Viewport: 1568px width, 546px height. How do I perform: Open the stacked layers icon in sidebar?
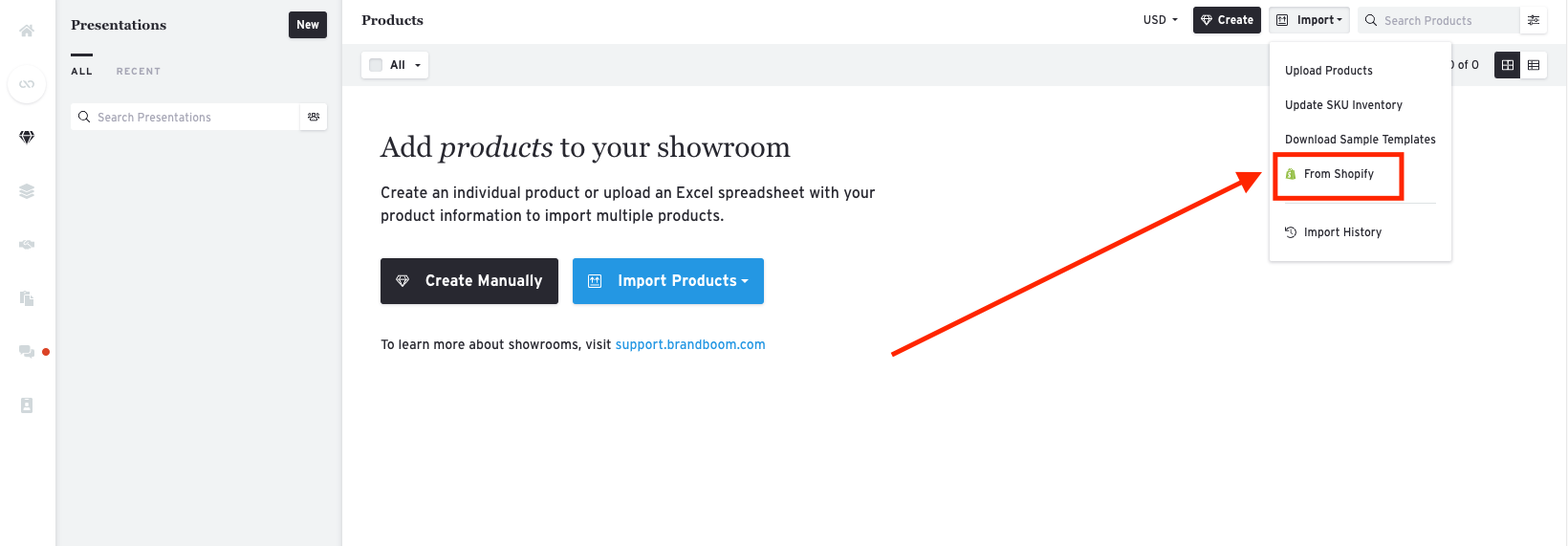27,191
